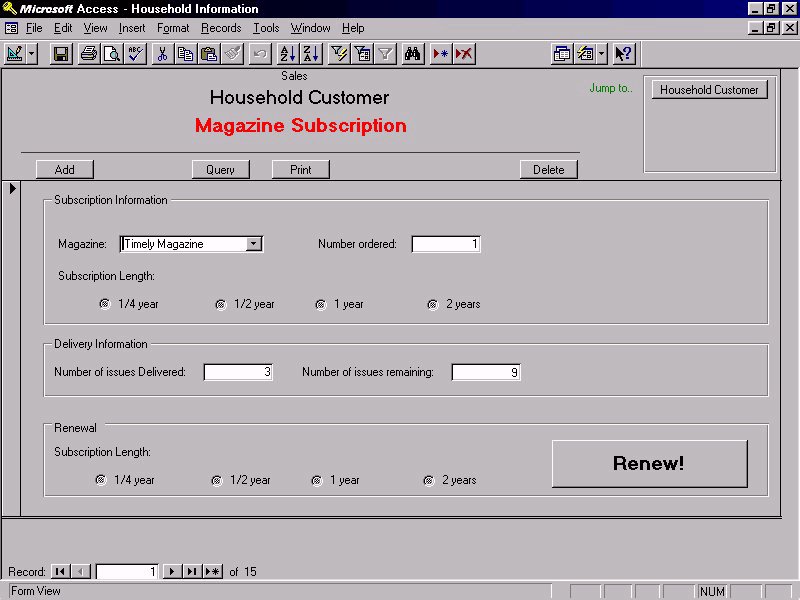800x600 pixels.
Task: Click the Find binoculars icon
Action: click(x=412, y=54)
